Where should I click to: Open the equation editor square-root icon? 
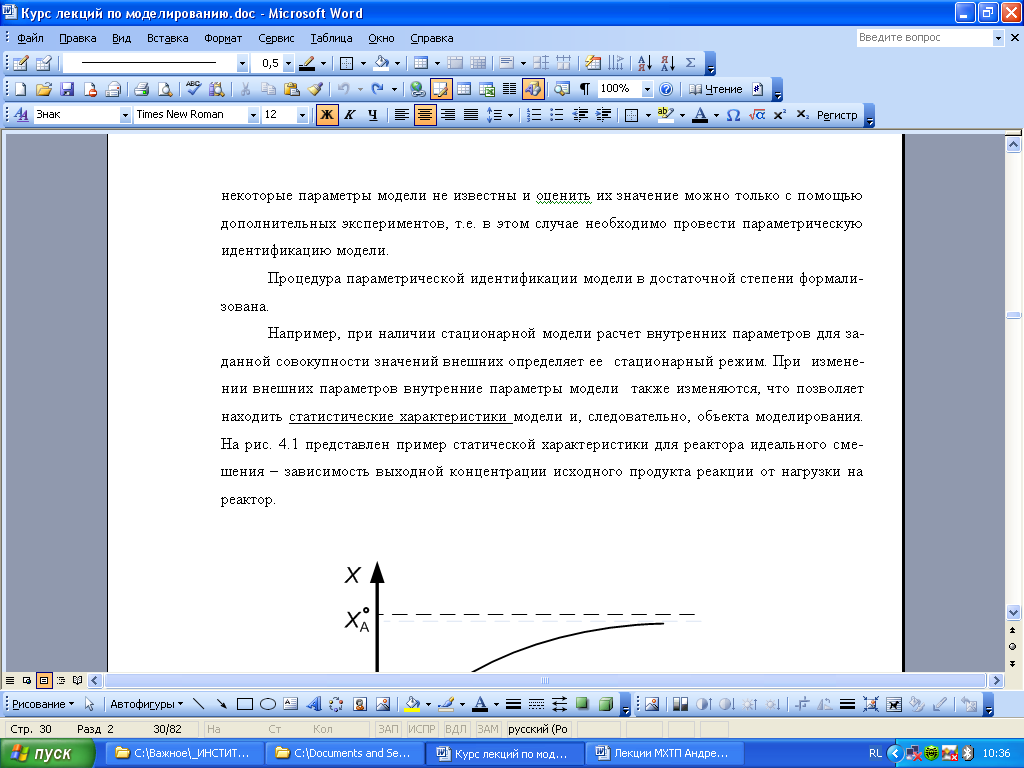pos(757,115)
